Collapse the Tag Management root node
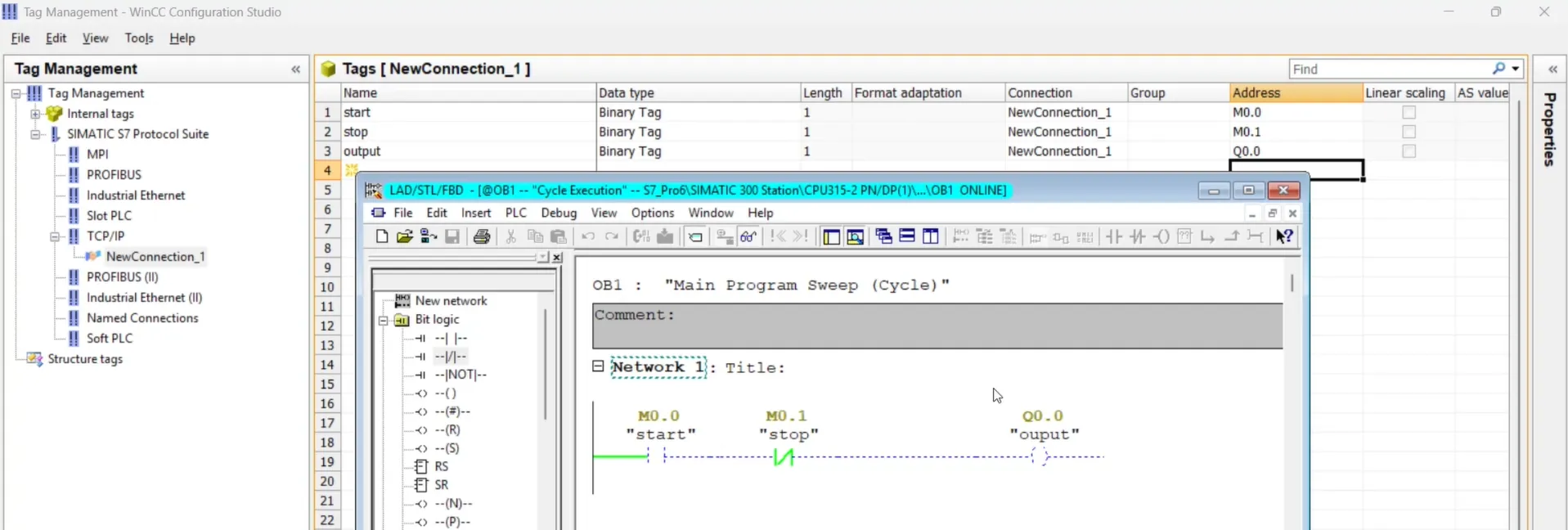This screenshot has height=530, width=1568. [x=16, y=94]
